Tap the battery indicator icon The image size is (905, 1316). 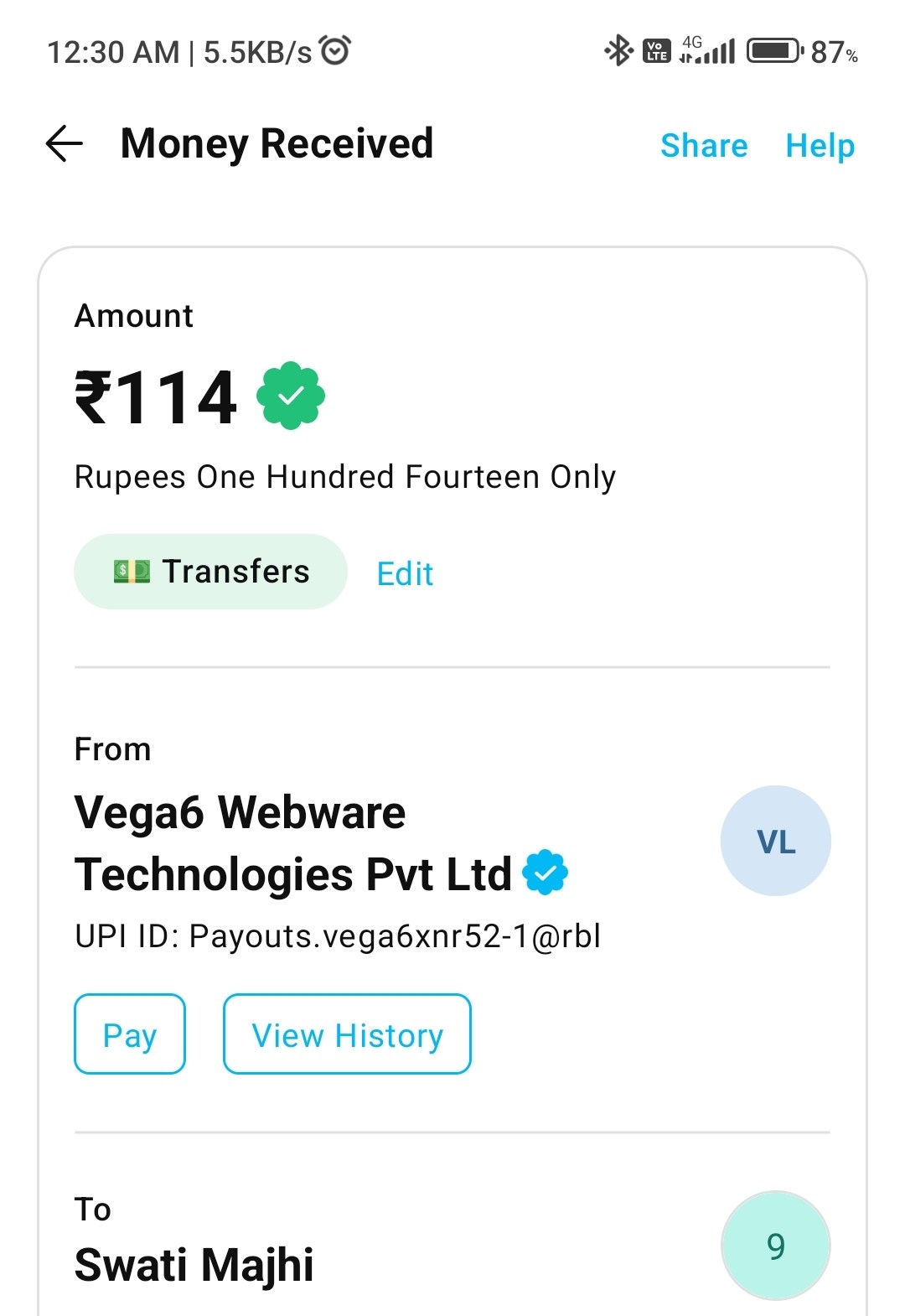[x=774, y=51]
